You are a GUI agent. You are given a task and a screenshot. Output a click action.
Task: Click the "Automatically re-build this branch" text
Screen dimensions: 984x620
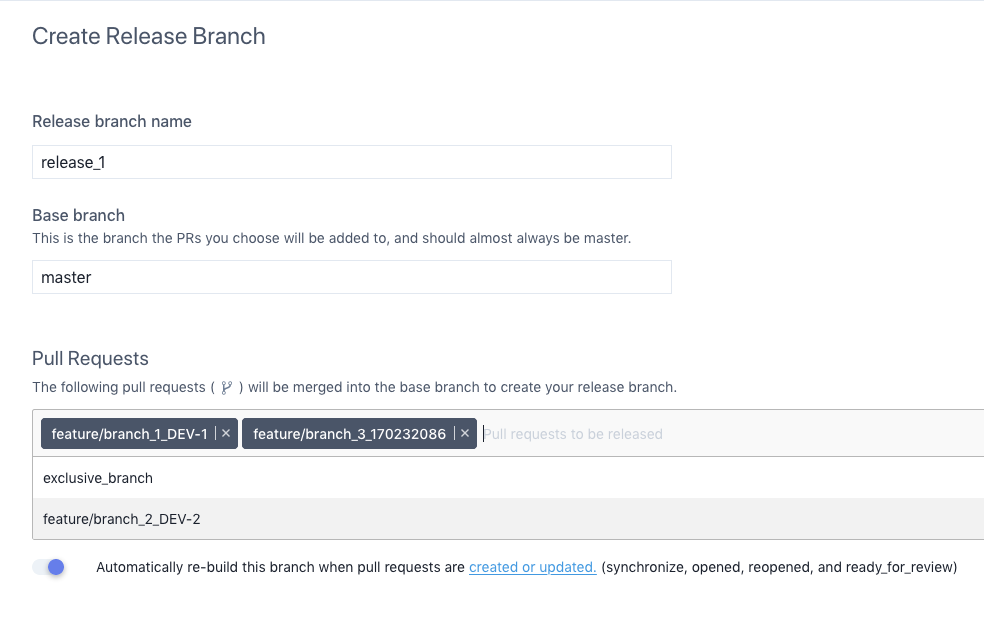pos(280,567)
